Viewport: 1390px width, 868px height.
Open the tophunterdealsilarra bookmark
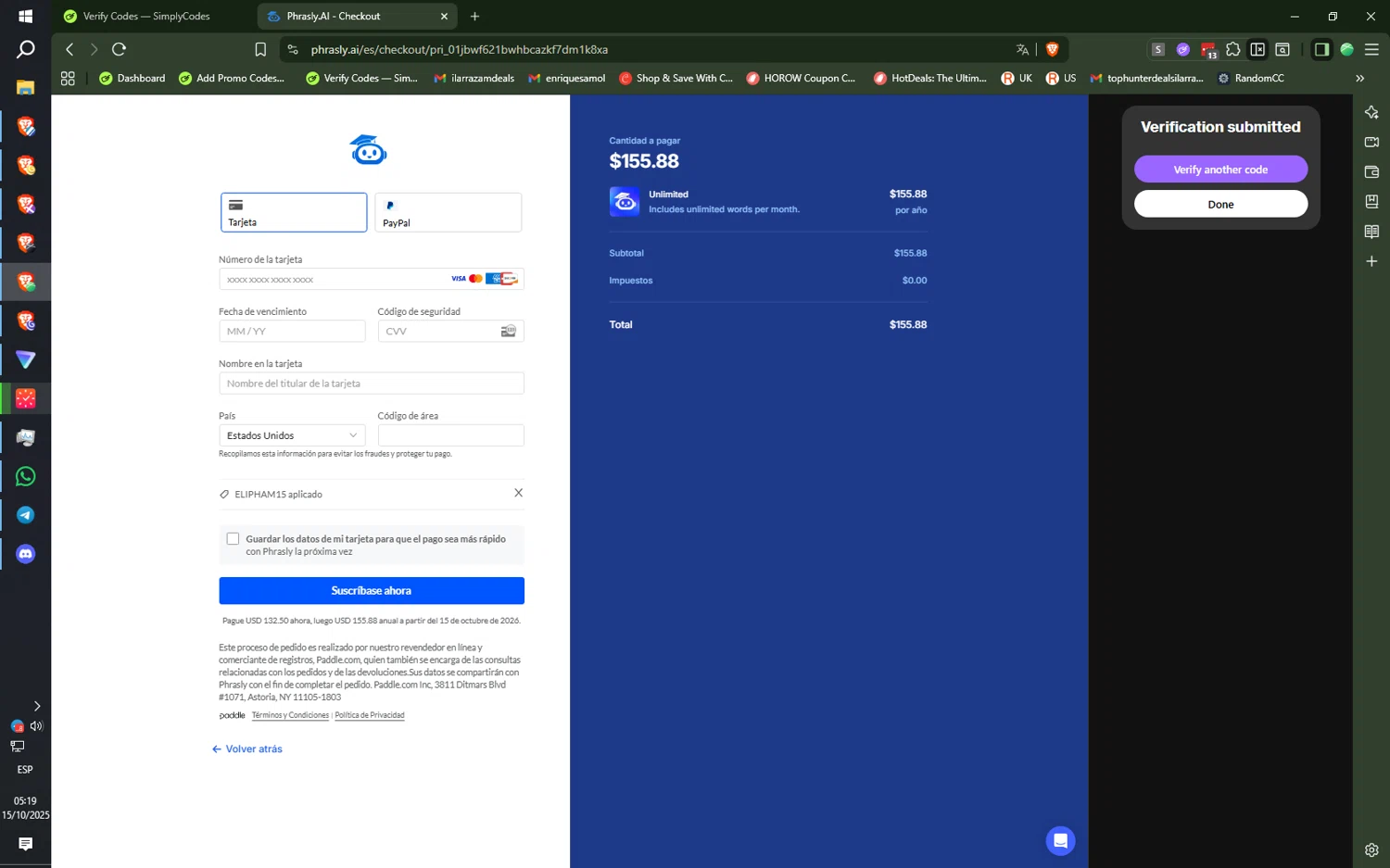pyautogui.click(x=1146, y=79)
